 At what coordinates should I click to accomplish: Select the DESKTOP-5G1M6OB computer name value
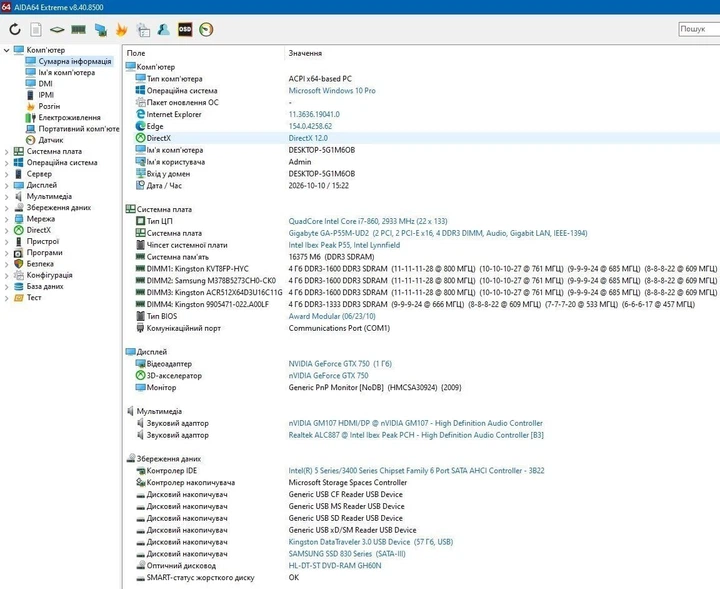click(x=321, y=150)
